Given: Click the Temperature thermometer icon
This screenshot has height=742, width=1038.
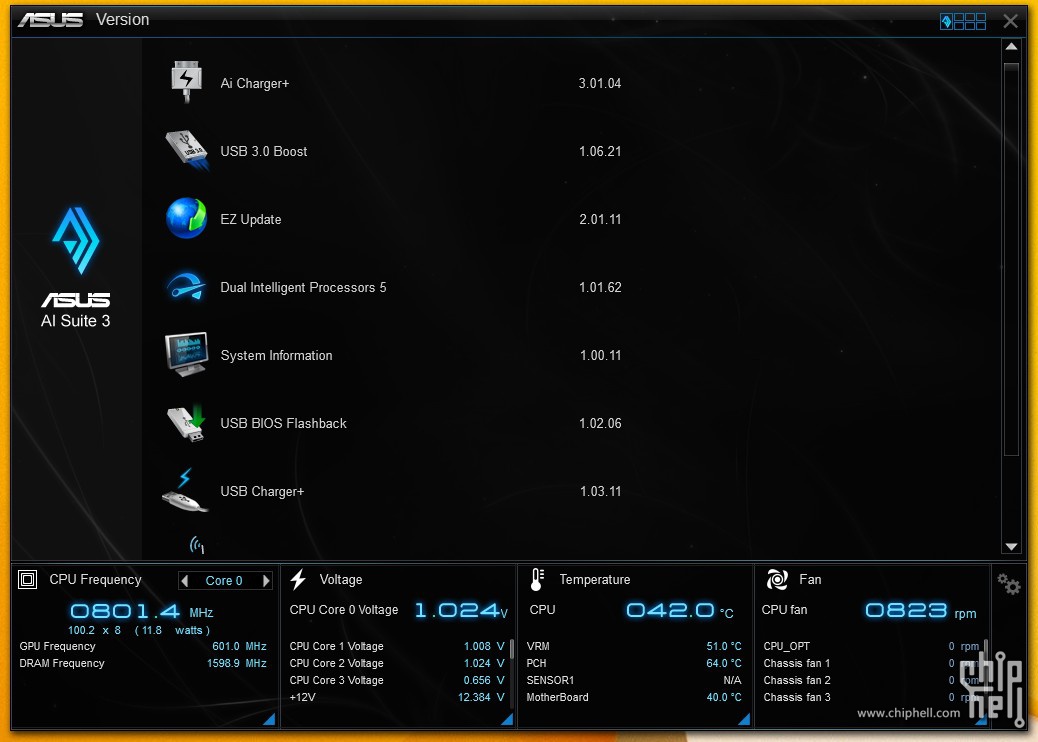Looking at the screenshot, I should tap(537, 580).
